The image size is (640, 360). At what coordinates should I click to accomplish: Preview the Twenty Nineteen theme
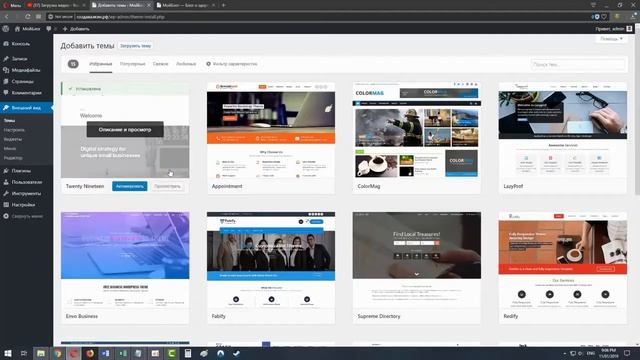click(x=167, y=186)
